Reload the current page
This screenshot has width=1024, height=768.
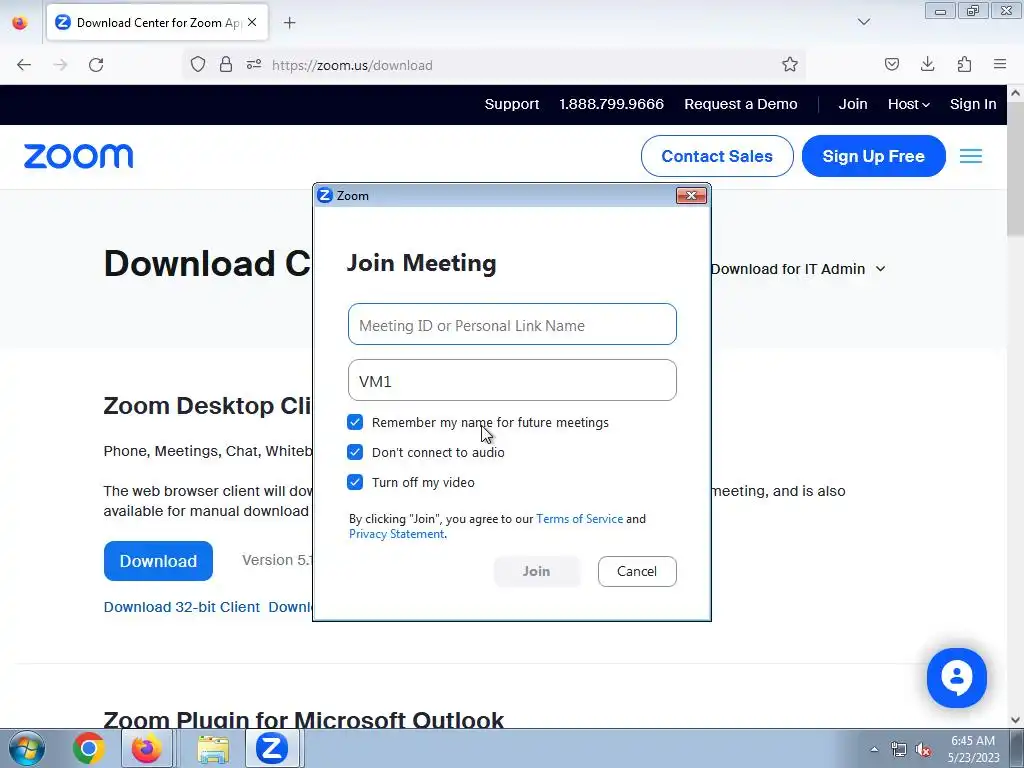(x=96, y=65)
